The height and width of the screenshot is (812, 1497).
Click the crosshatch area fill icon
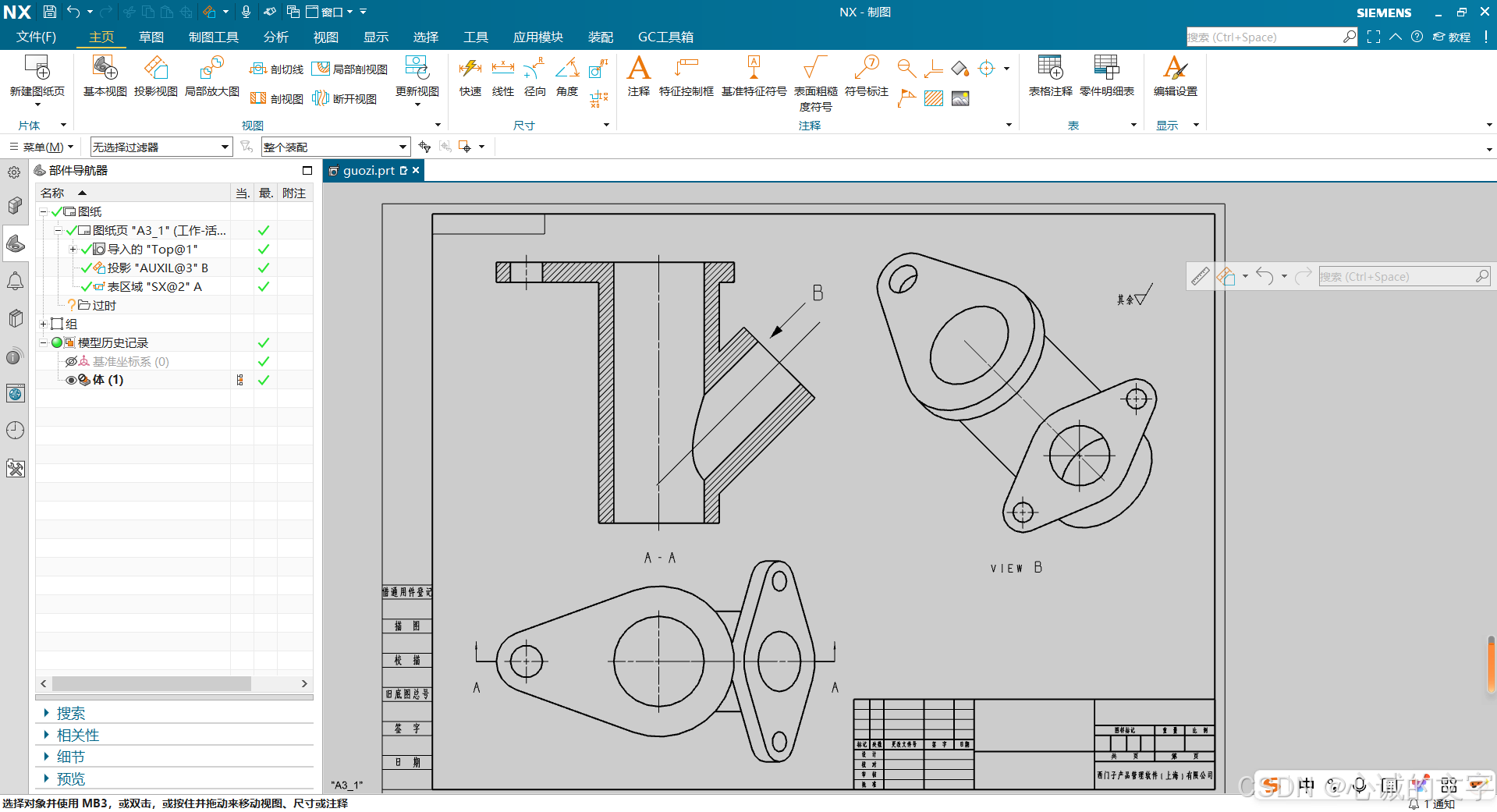(933, 98)
